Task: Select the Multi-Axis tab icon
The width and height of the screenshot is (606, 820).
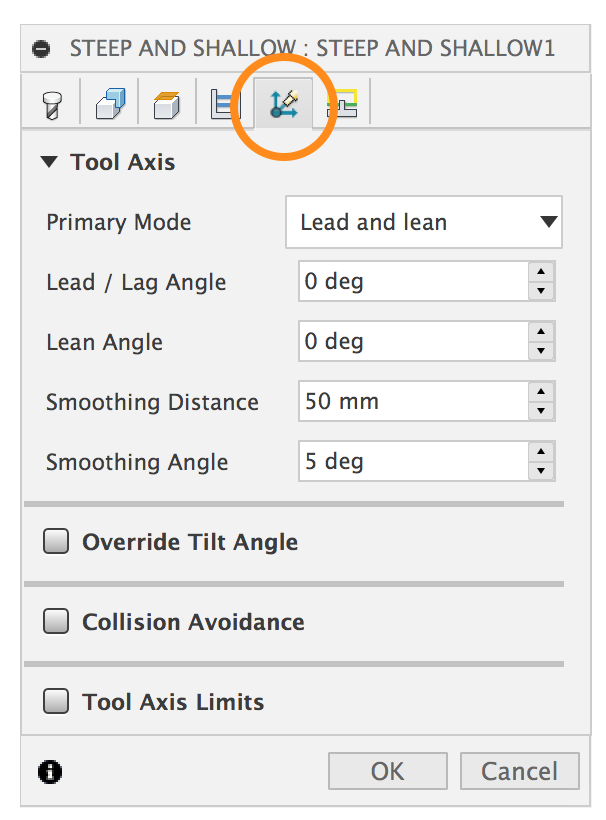Action: [284, 103]
